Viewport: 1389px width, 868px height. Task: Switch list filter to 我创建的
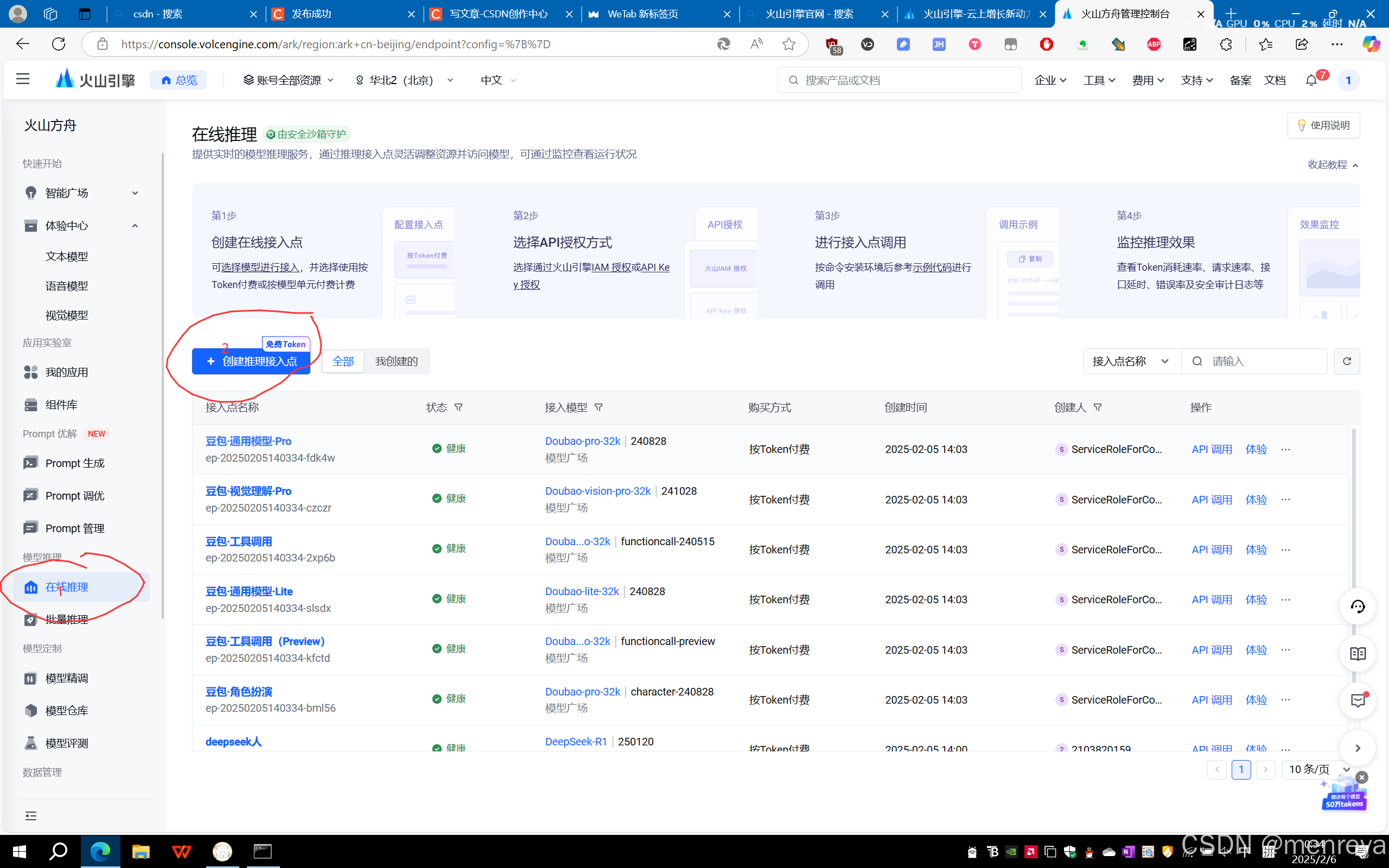tap(396, 362)
